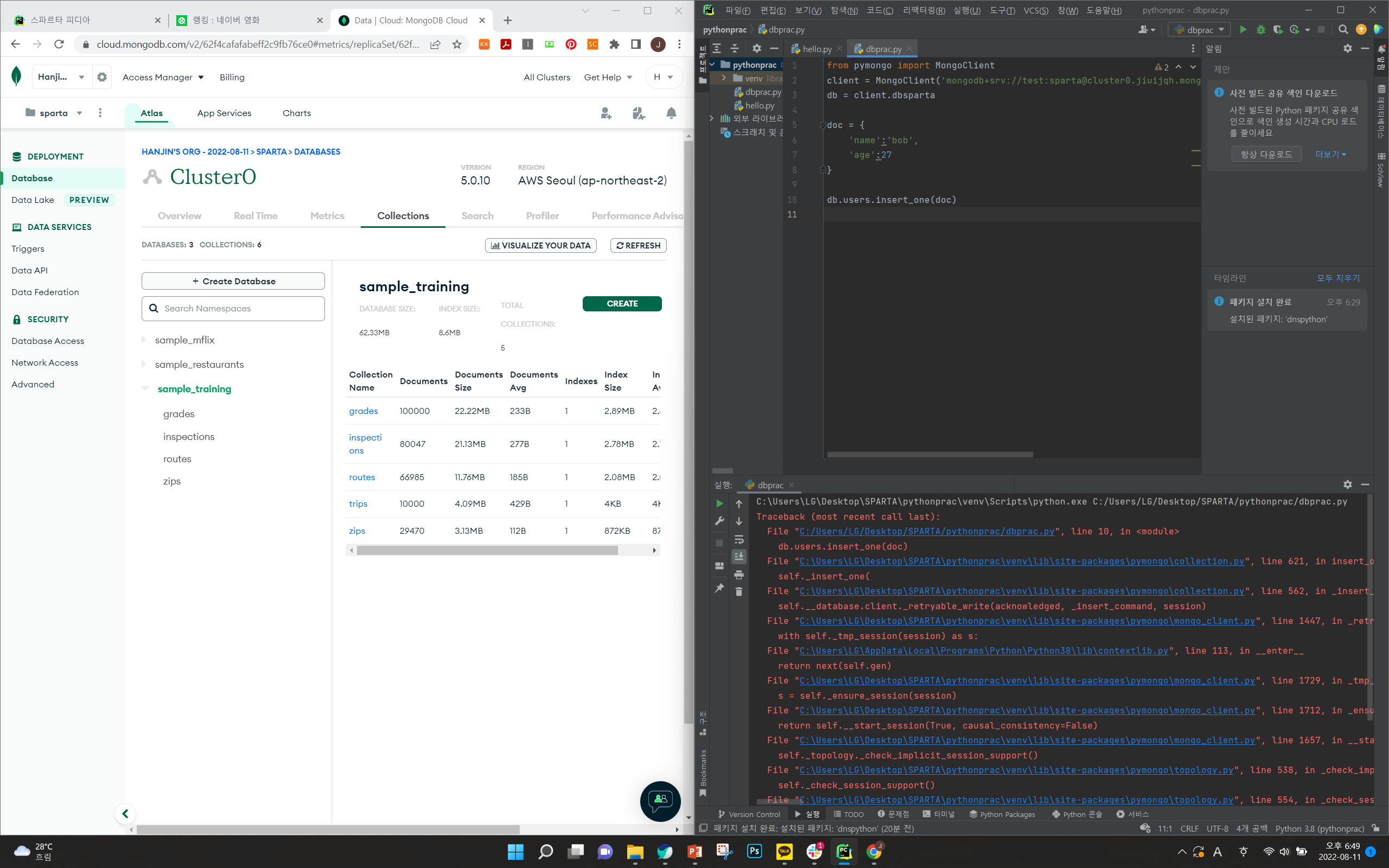This screenshot has width=1389, height=868.
Task: Open MongoDB organization settings gear
Action: coord(101,77)
